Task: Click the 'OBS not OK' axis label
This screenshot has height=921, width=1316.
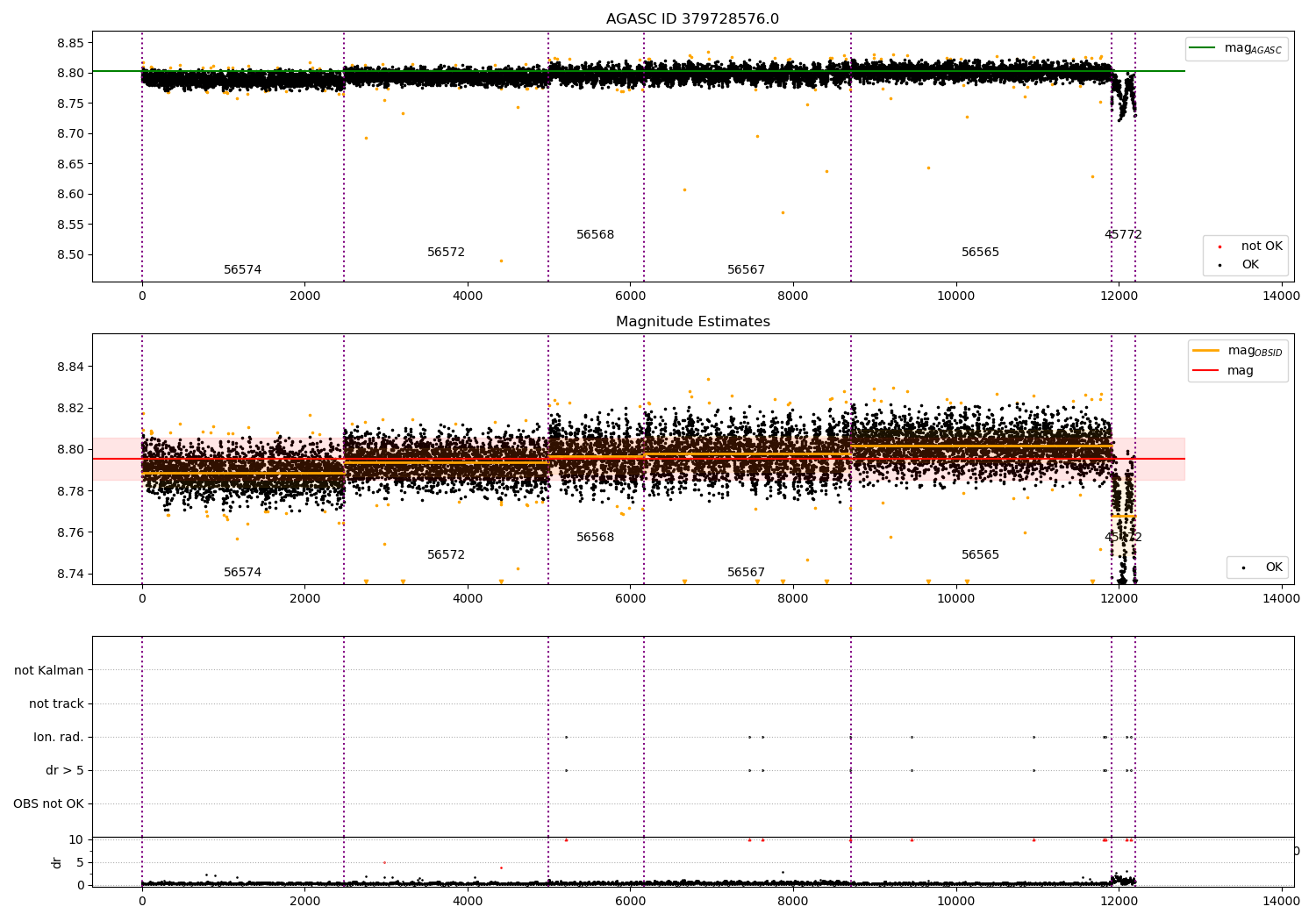Action: (49, 803)
